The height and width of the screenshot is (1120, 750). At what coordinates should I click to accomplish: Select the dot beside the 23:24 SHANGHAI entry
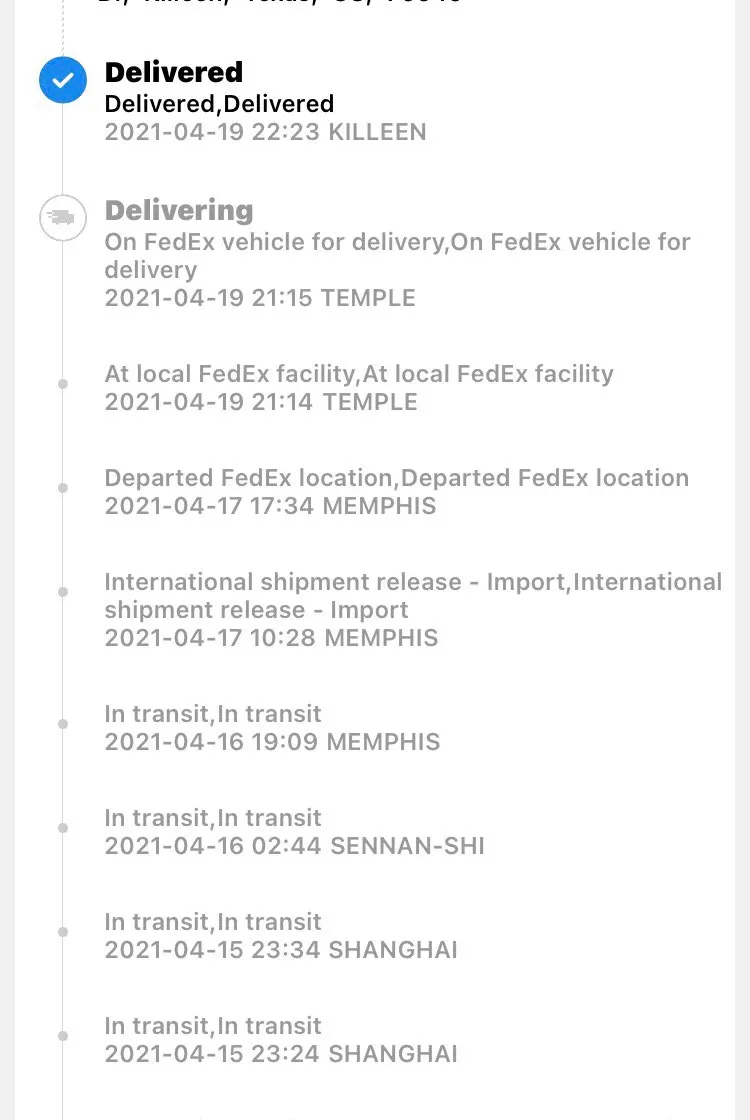click(x=63, y=1036)
